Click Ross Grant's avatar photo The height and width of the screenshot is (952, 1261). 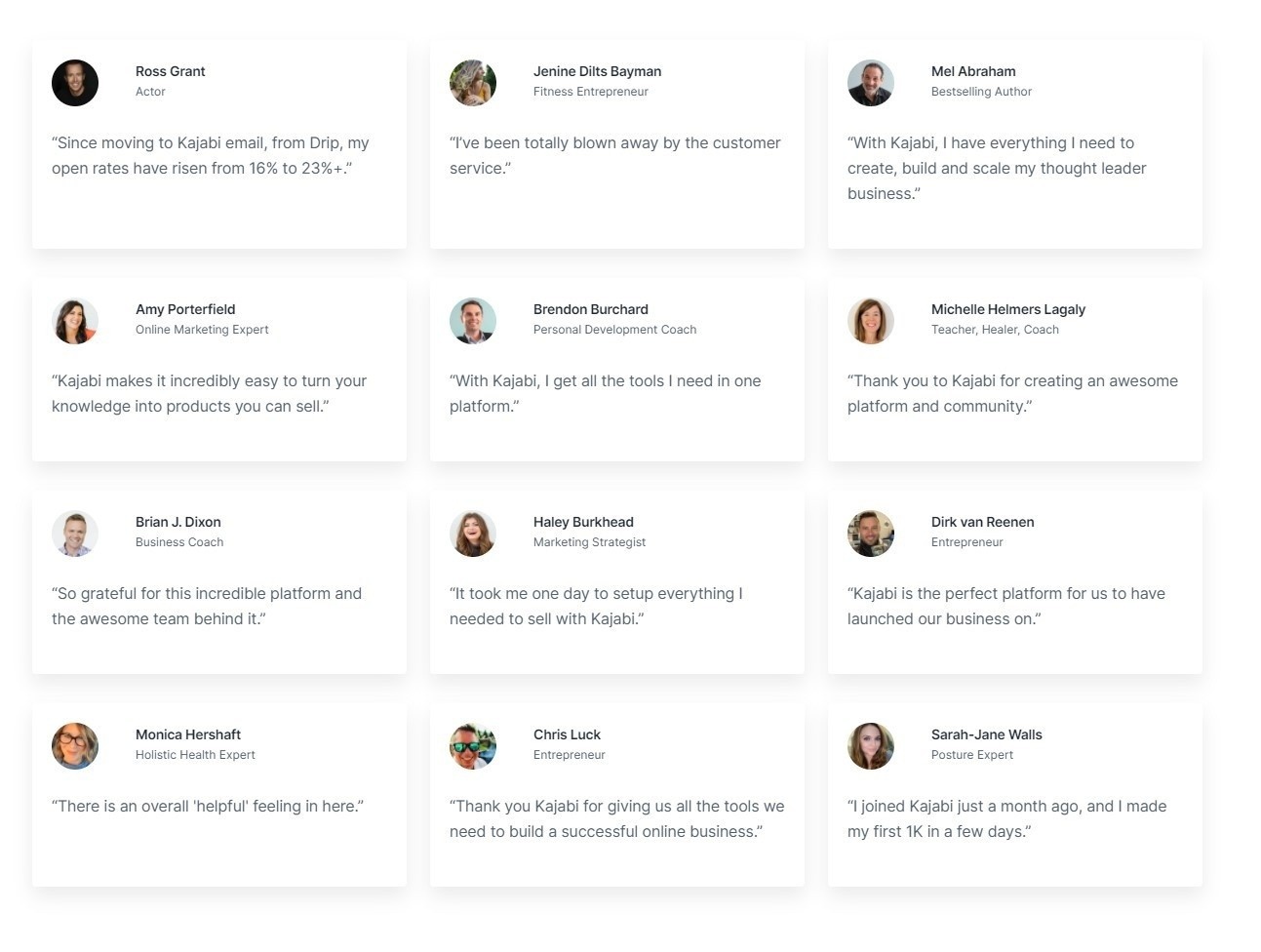pyautogui.click(x=75, y=83)
